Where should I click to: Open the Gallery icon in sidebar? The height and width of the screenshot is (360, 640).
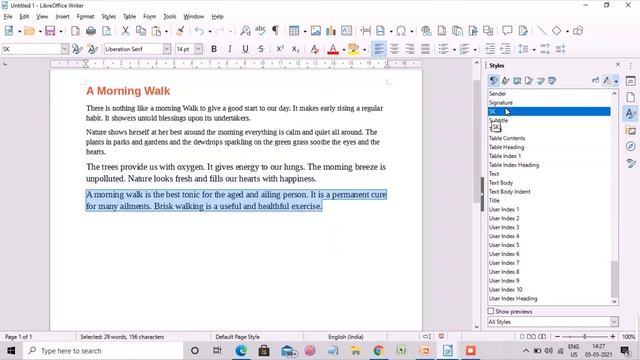[631, 130]
